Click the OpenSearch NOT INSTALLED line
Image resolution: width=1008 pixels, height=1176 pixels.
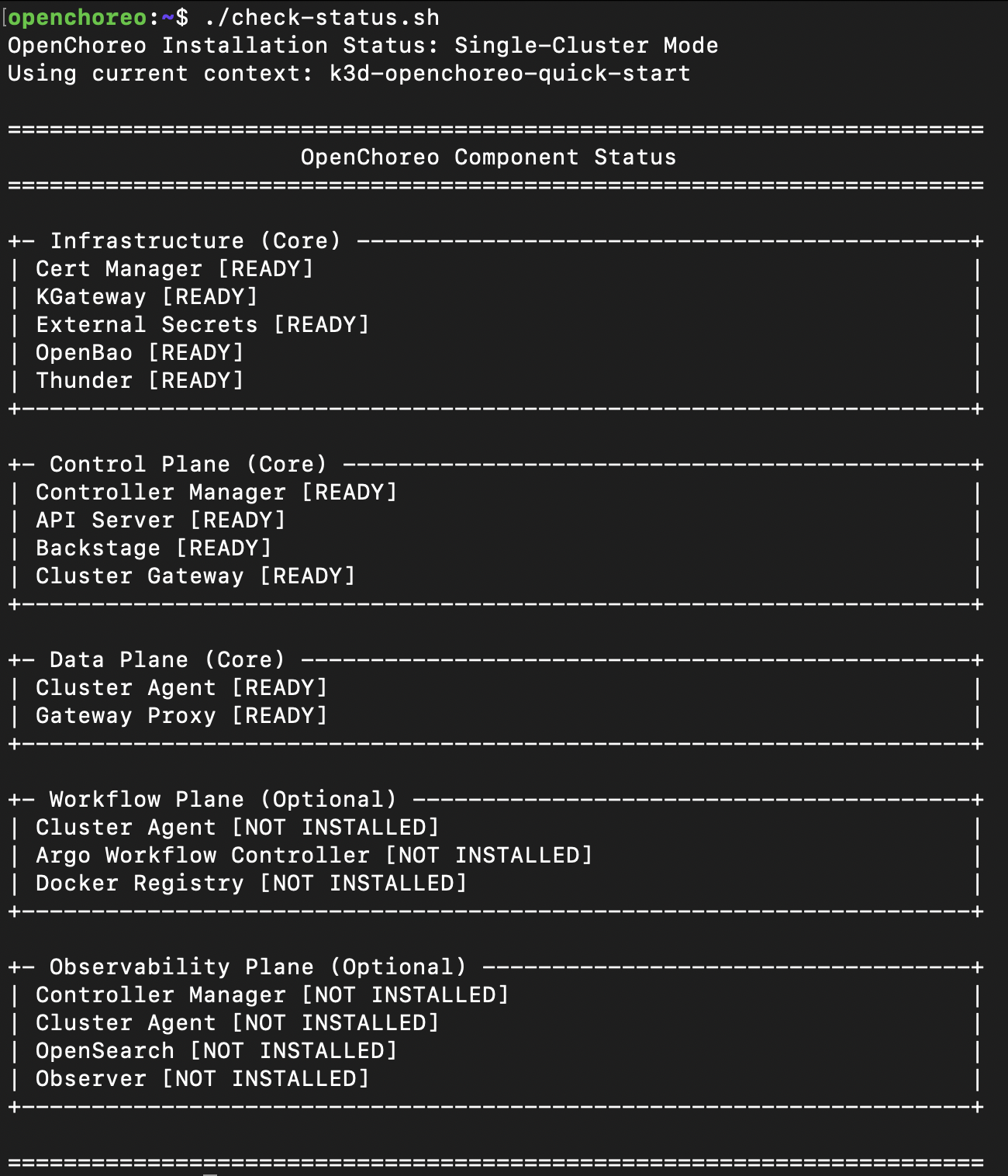(x=216, y=1051)
